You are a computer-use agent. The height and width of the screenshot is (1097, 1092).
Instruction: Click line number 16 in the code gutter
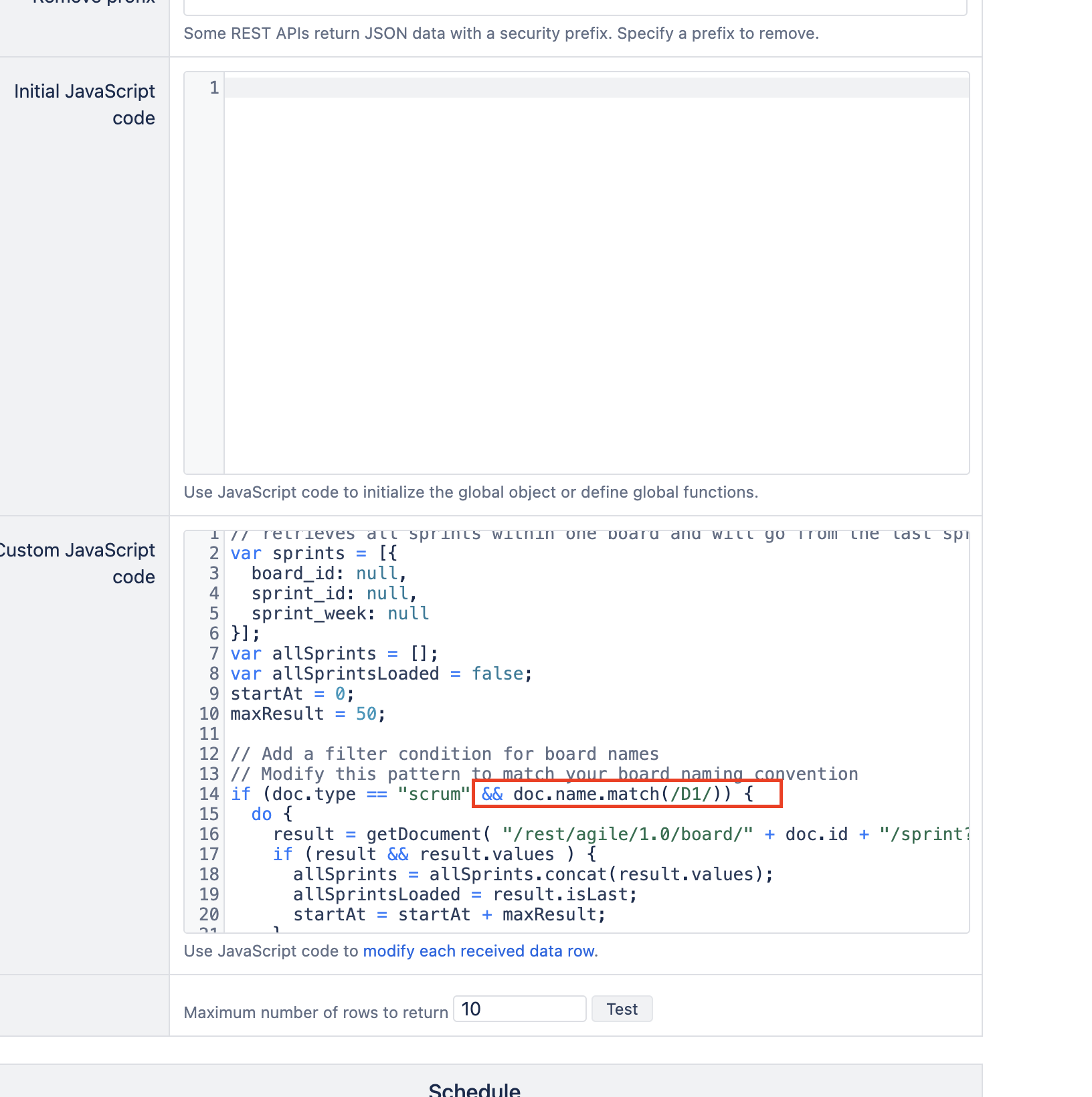click(209, 834)
